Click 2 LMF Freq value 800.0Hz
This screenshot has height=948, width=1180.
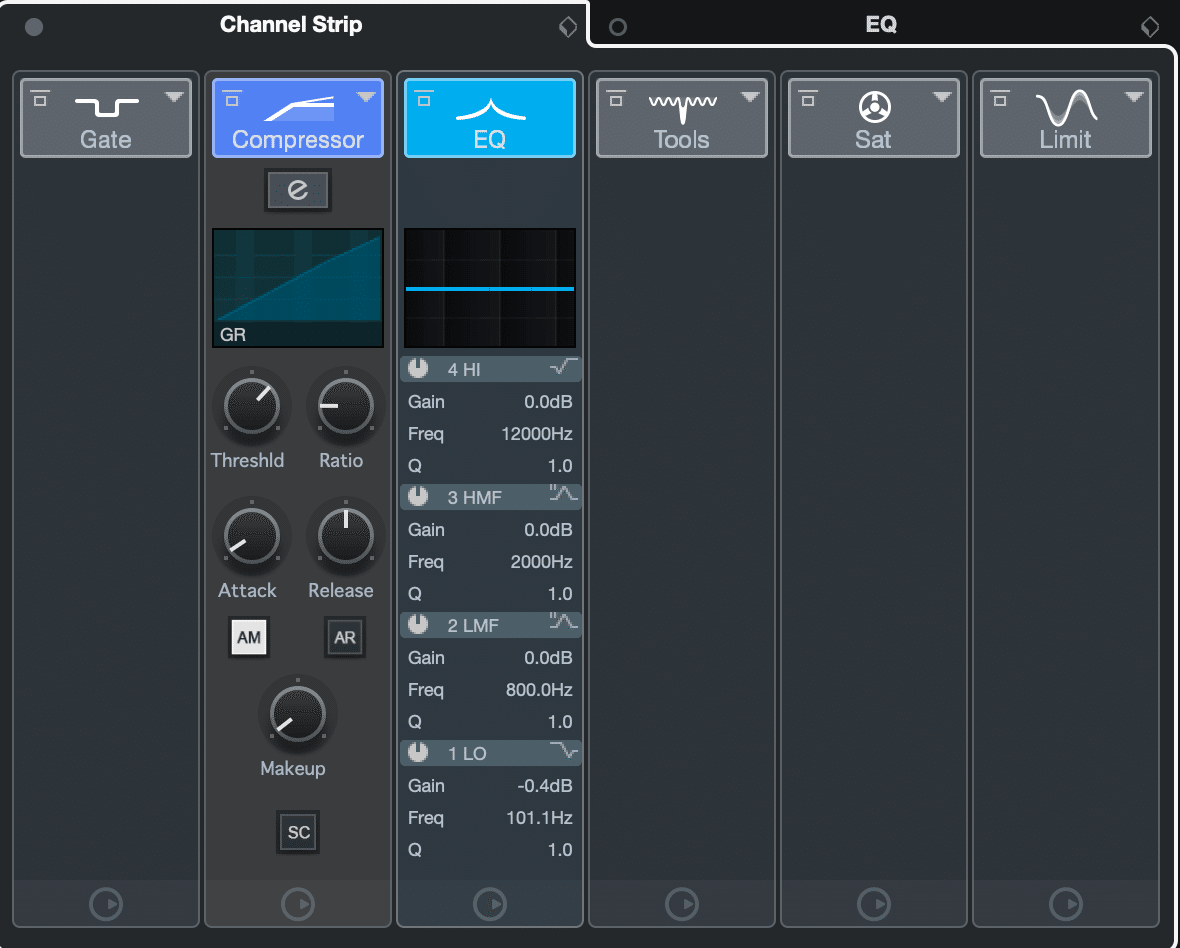(x=539, y=690)
